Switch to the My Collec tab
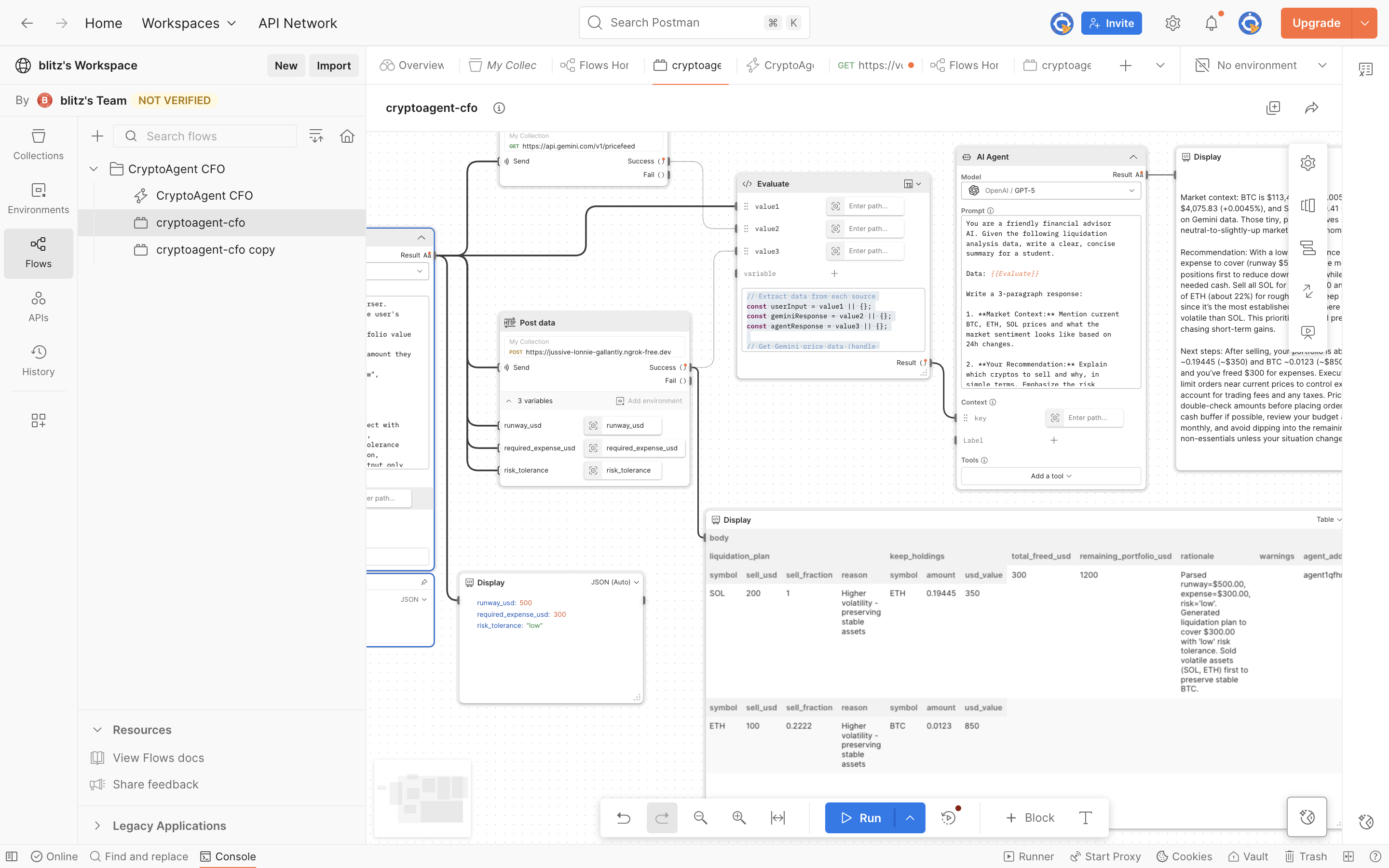The height and width of the screenshot is (868, 1389). tap(504, 66)
